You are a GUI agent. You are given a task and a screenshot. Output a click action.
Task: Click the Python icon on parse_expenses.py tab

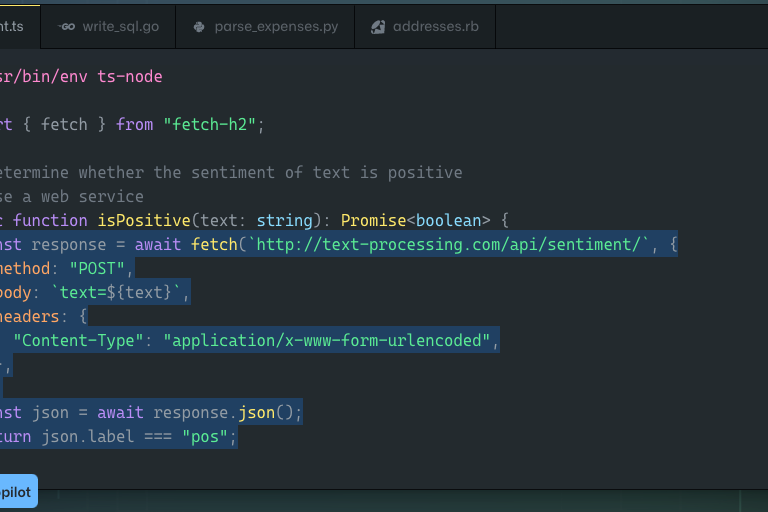(x=199, y=27)
